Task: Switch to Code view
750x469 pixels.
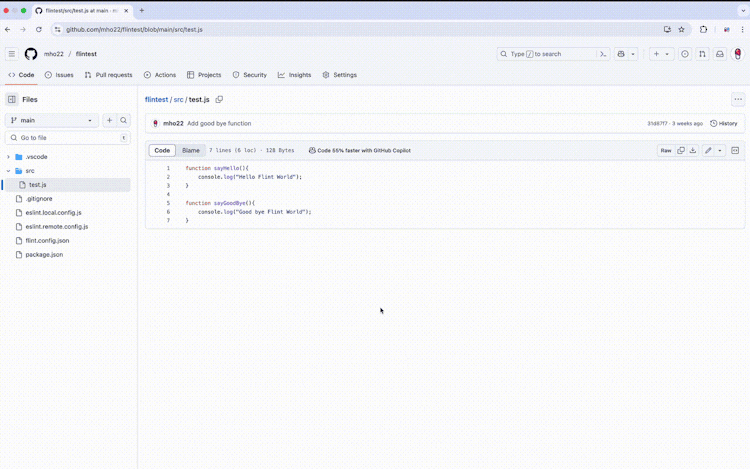Action: (162, 151)
